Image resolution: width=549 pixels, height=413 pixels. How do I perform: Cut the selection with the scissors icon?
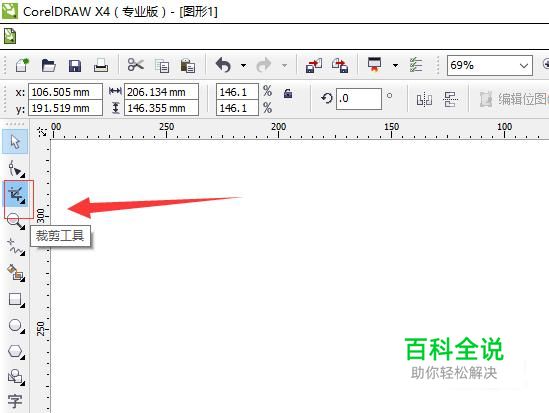click(135, 65)
